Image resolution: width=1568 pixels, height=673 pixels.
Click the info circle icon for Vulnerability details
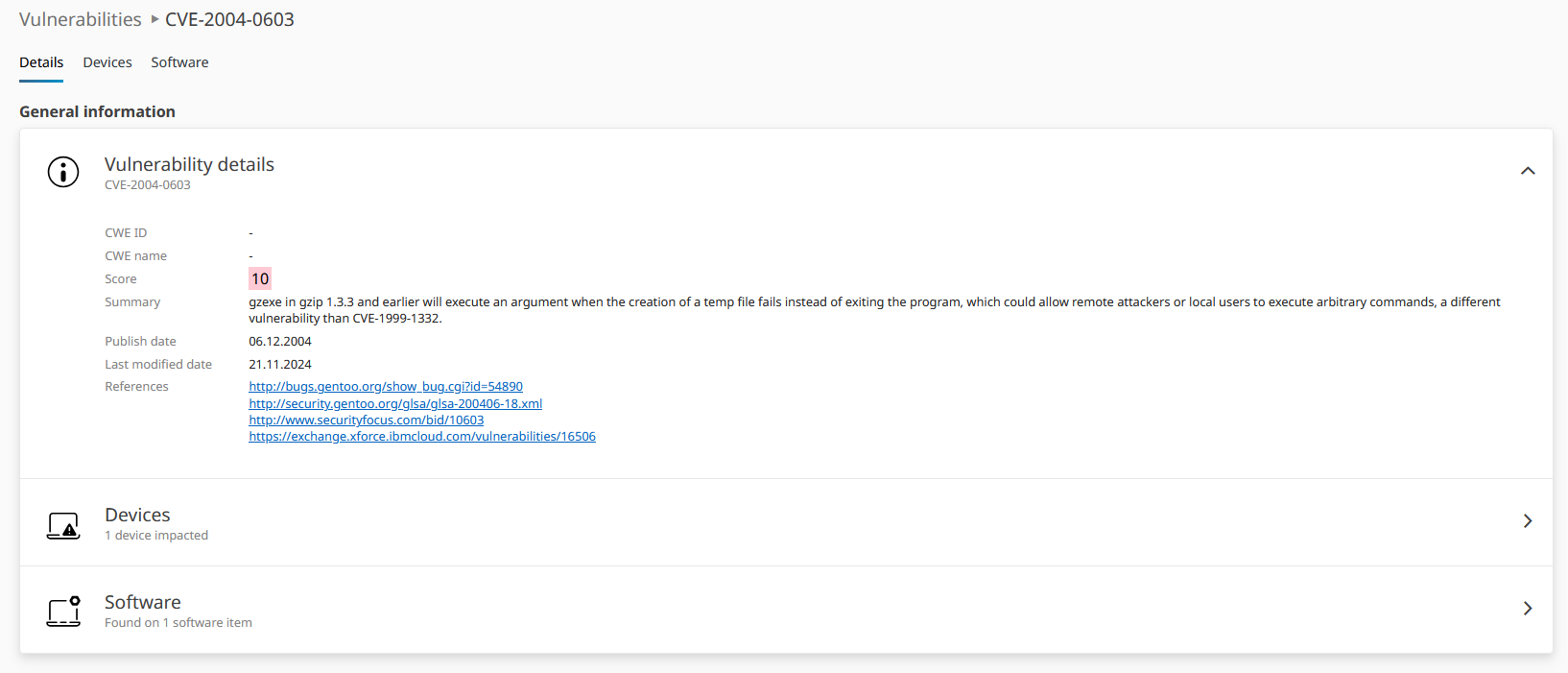[63, 172]
